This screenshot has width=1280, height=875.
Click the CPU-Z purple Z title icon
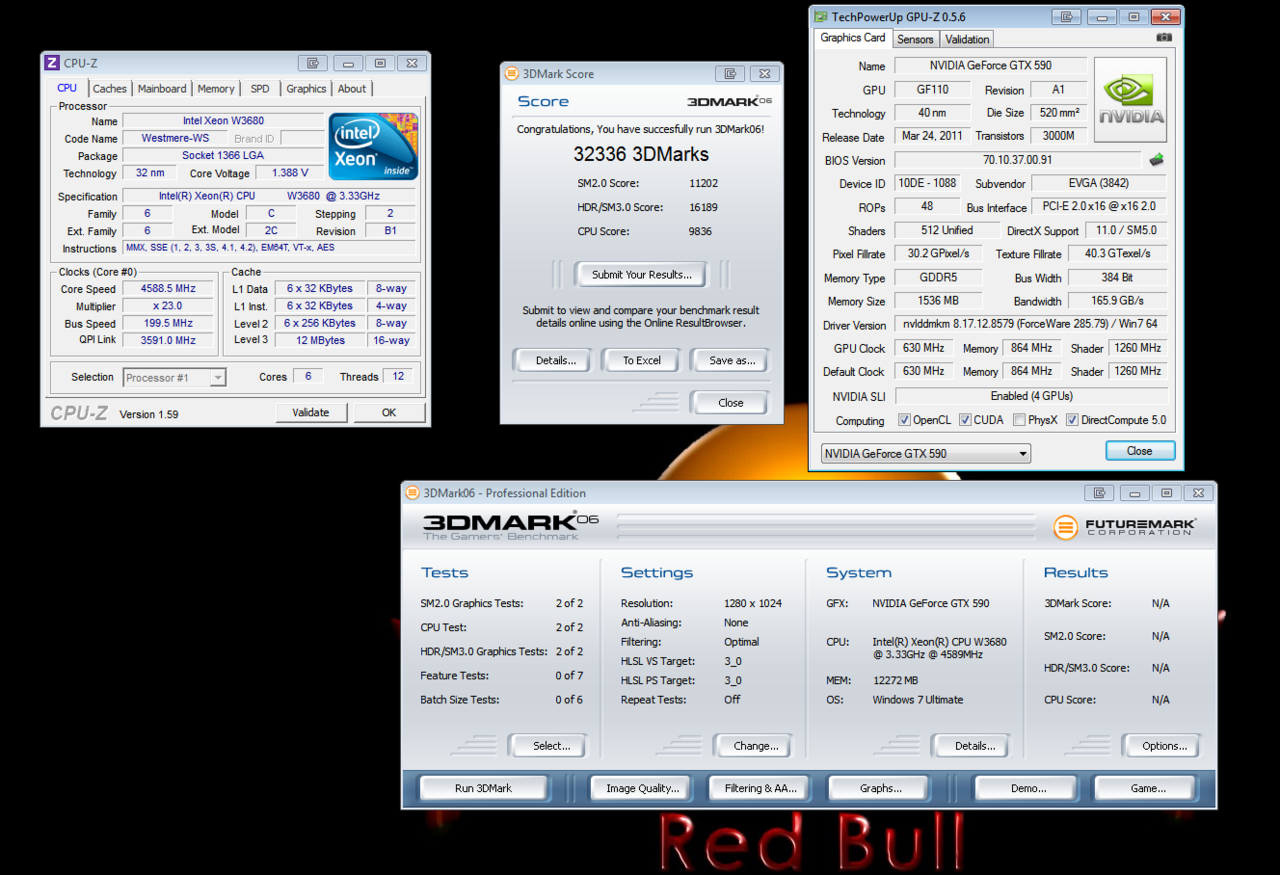pyautogui.click(x=52, y=62)
